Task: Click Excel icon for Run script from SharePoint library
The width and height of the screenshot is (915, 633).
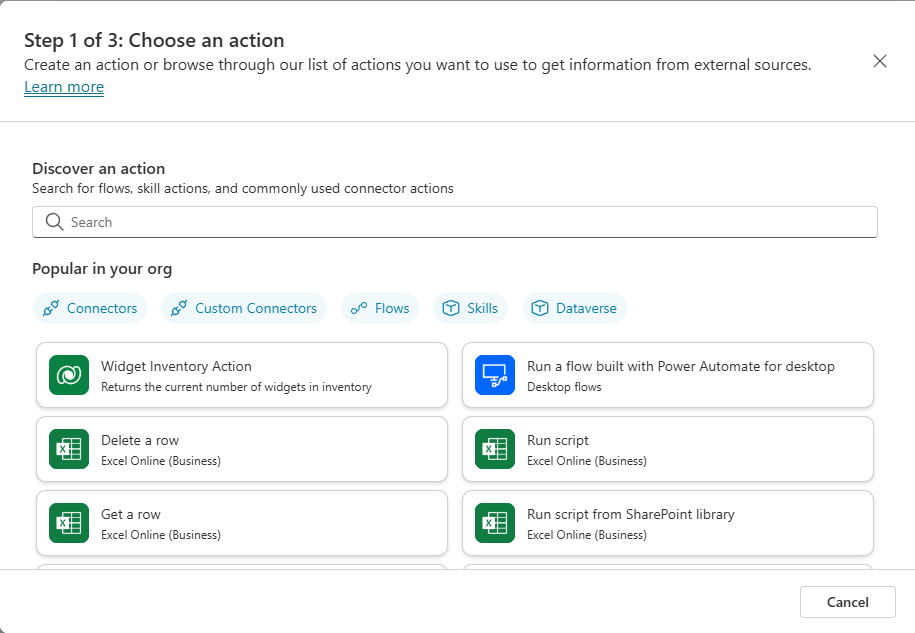Action: coord(495,523)
